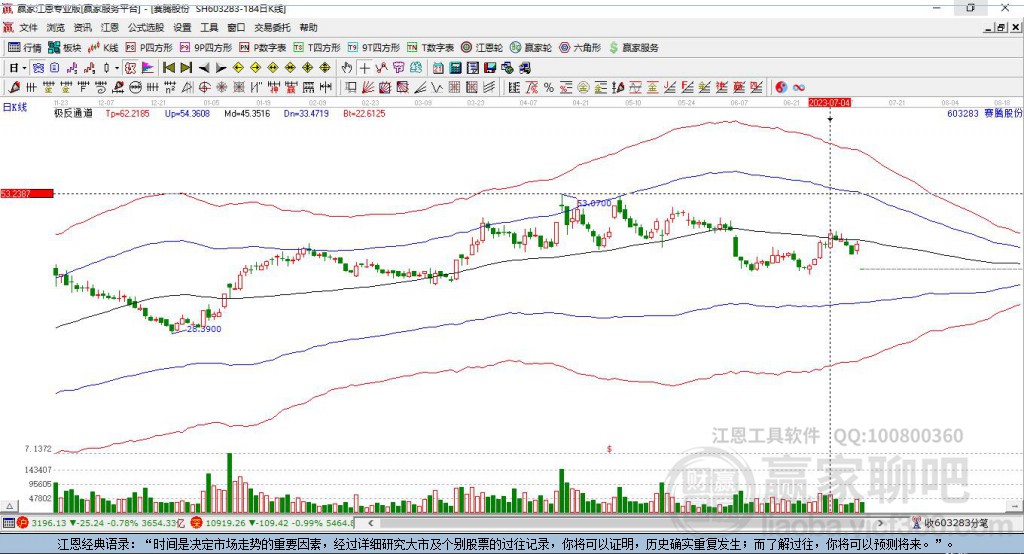Click the 赢家服务 dollar sign icon
The image size is (1024, 554).
coord(613,47)
